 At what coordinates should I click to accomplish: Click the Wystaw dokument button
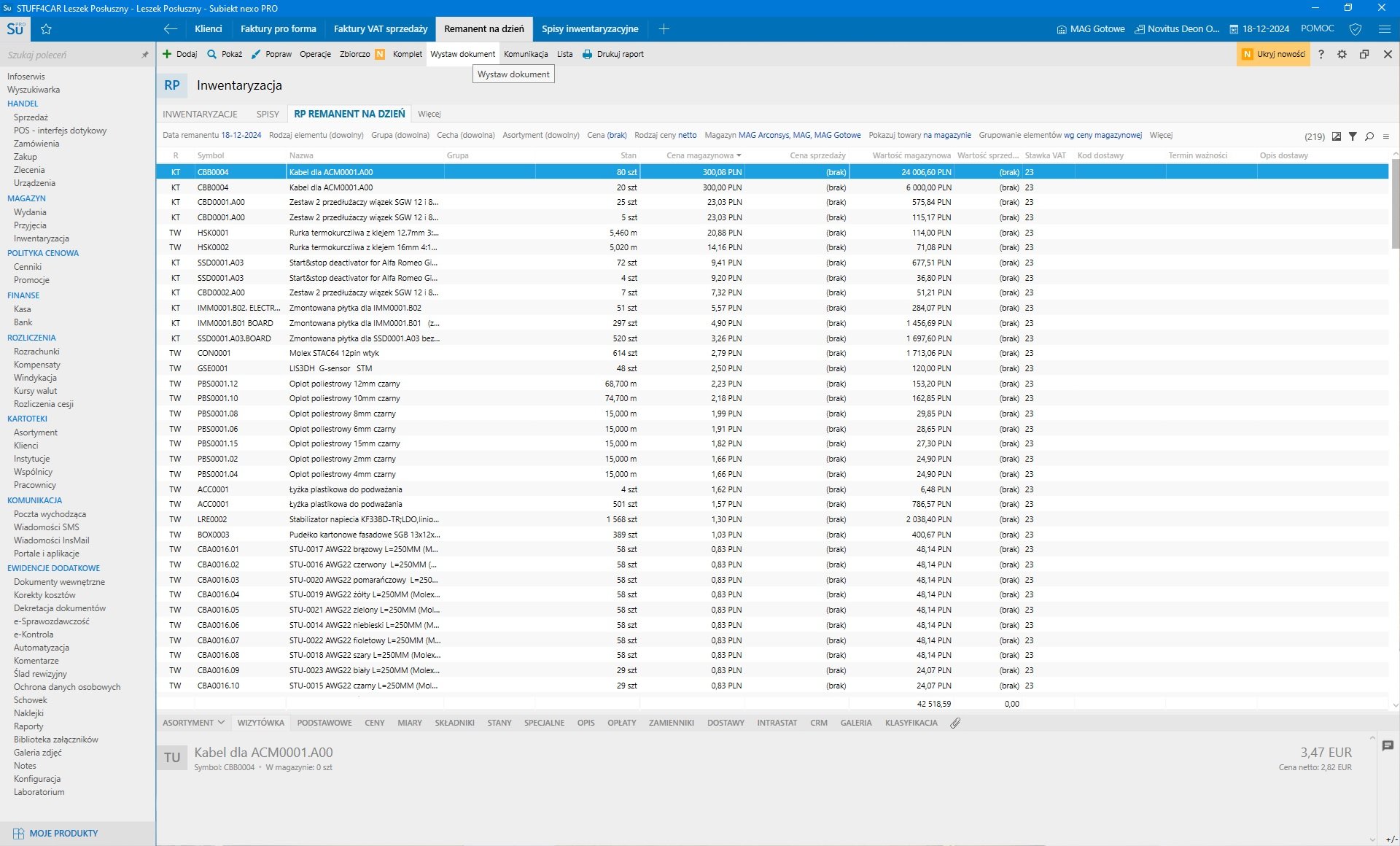click(462, 54)
